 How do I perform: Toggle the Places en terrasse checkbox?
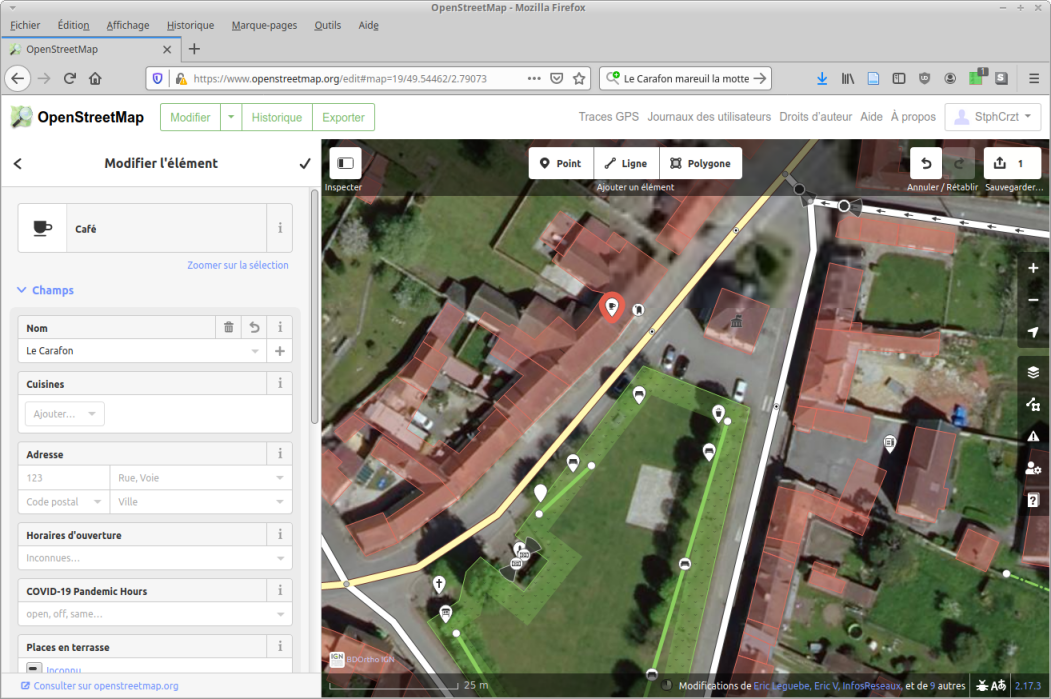pyautogui.click(x=33, y=668)
